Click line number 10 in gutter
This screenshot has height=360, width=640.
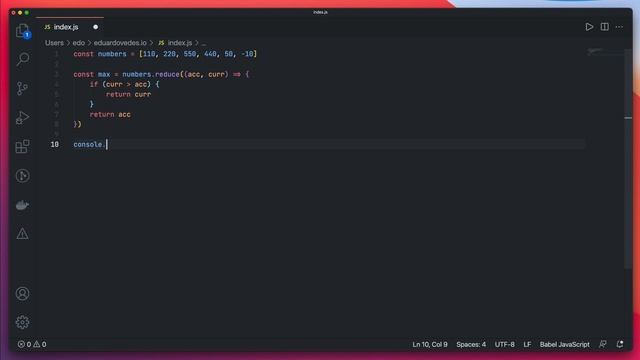tap(54, 144)
